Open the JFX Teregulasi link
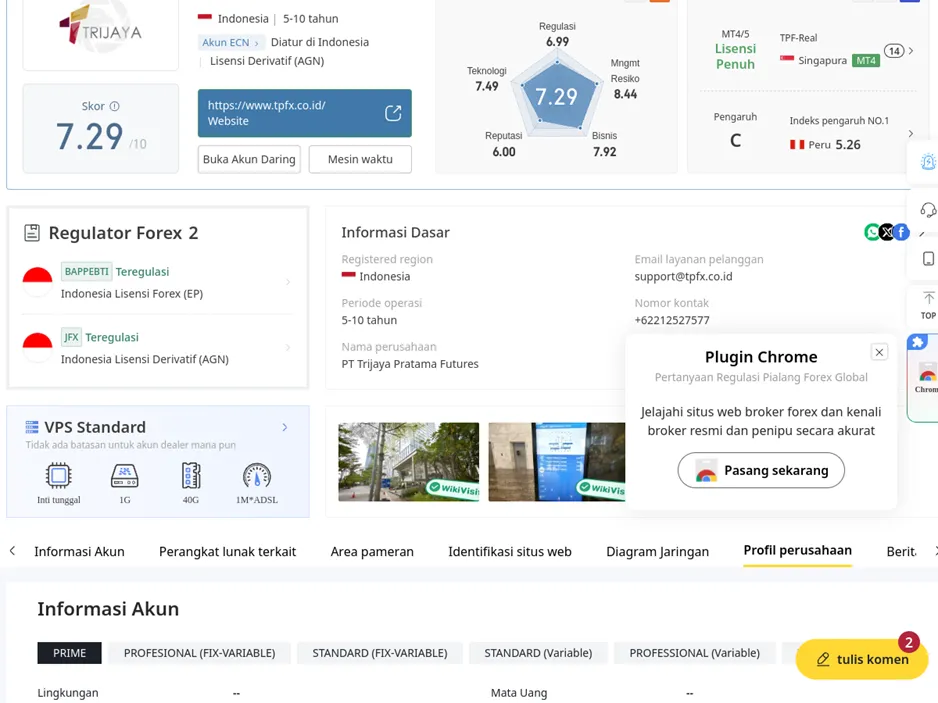 coord(112,337)
